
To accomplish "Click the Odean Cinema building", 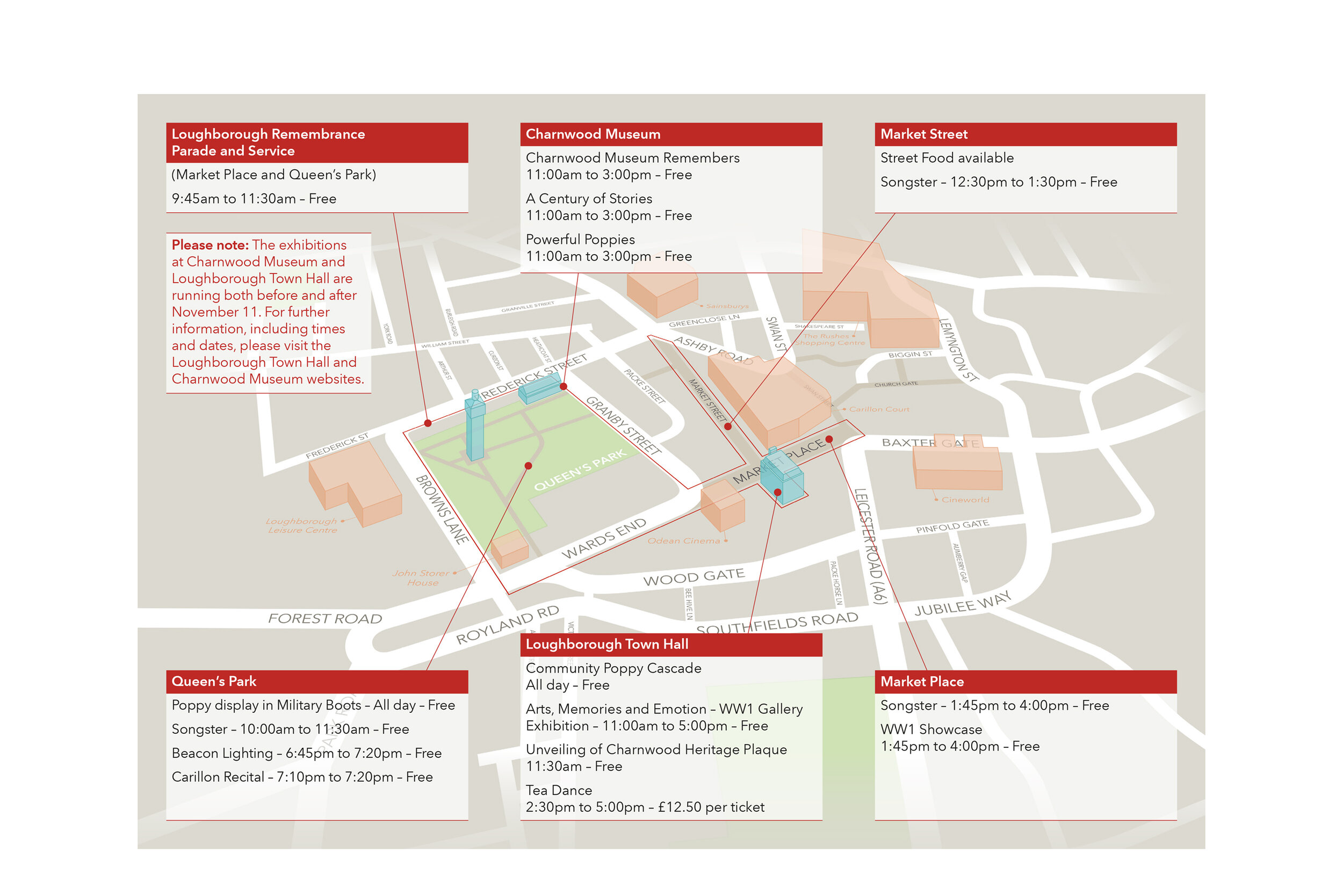I will 723,505.
